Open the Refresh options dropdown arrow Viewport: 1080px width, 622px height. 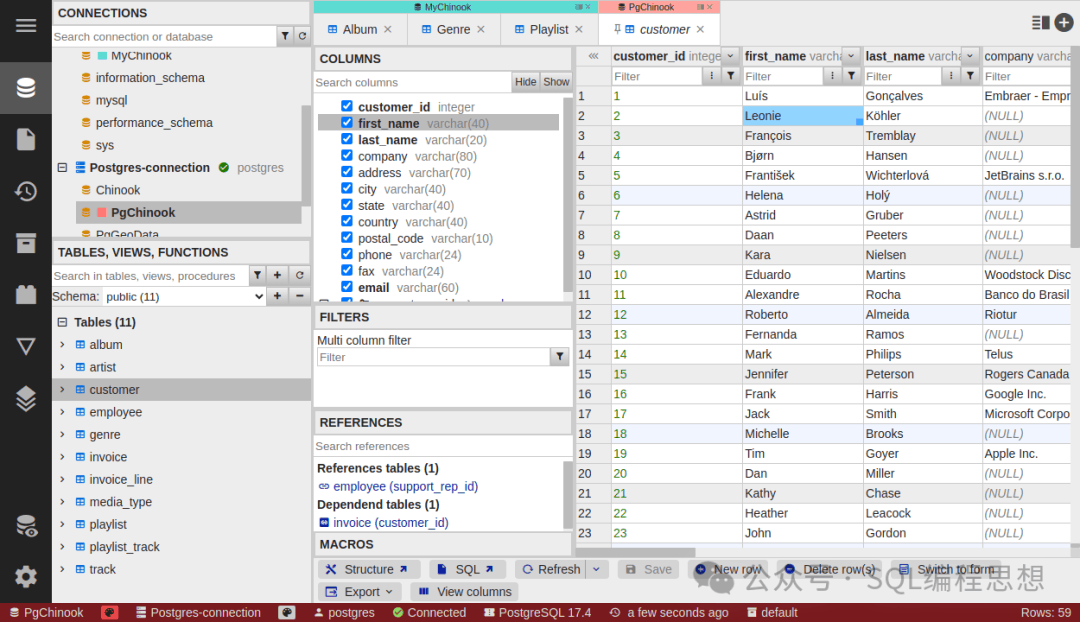pyautogui.click(x=596, y=570)
